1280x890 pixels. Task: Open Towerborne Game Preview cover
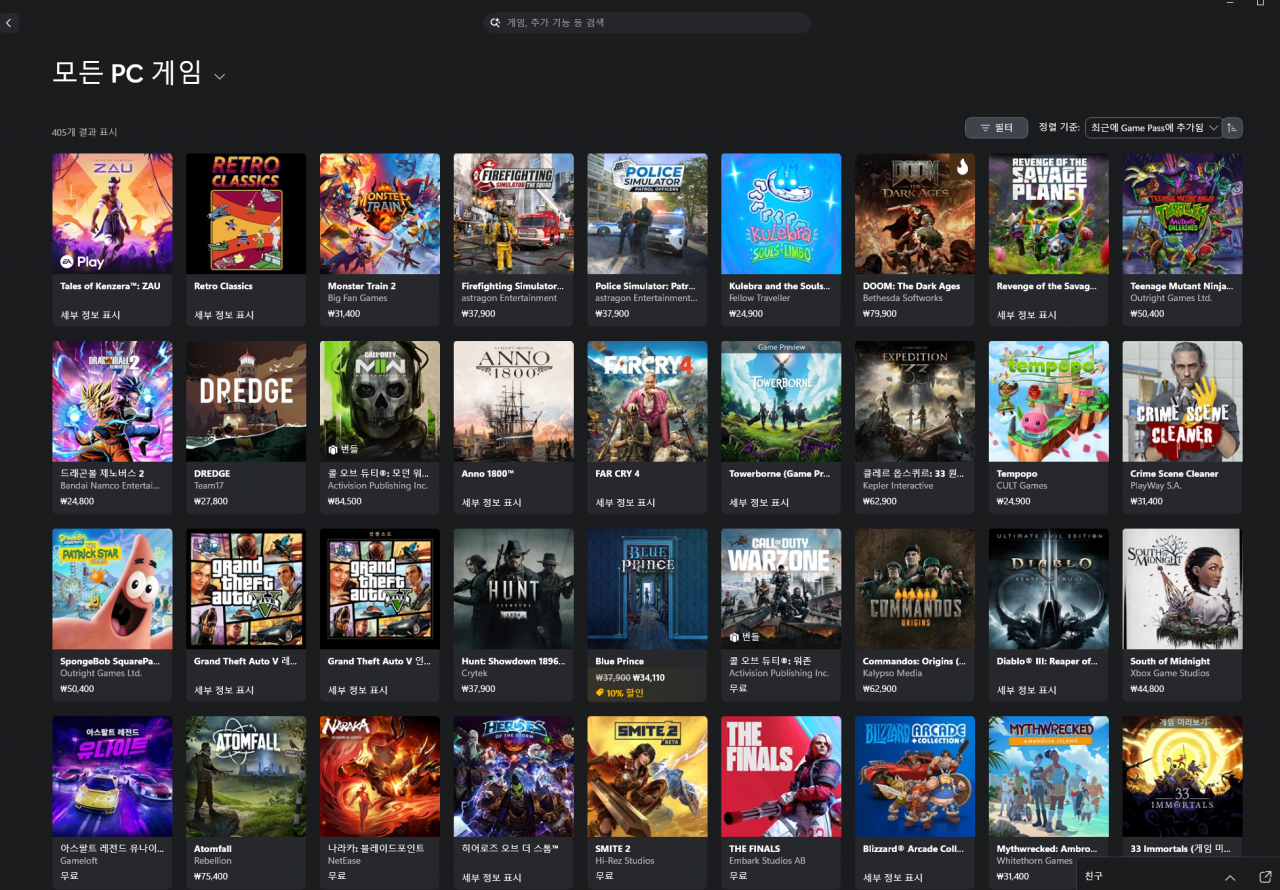tap(781, 401)
